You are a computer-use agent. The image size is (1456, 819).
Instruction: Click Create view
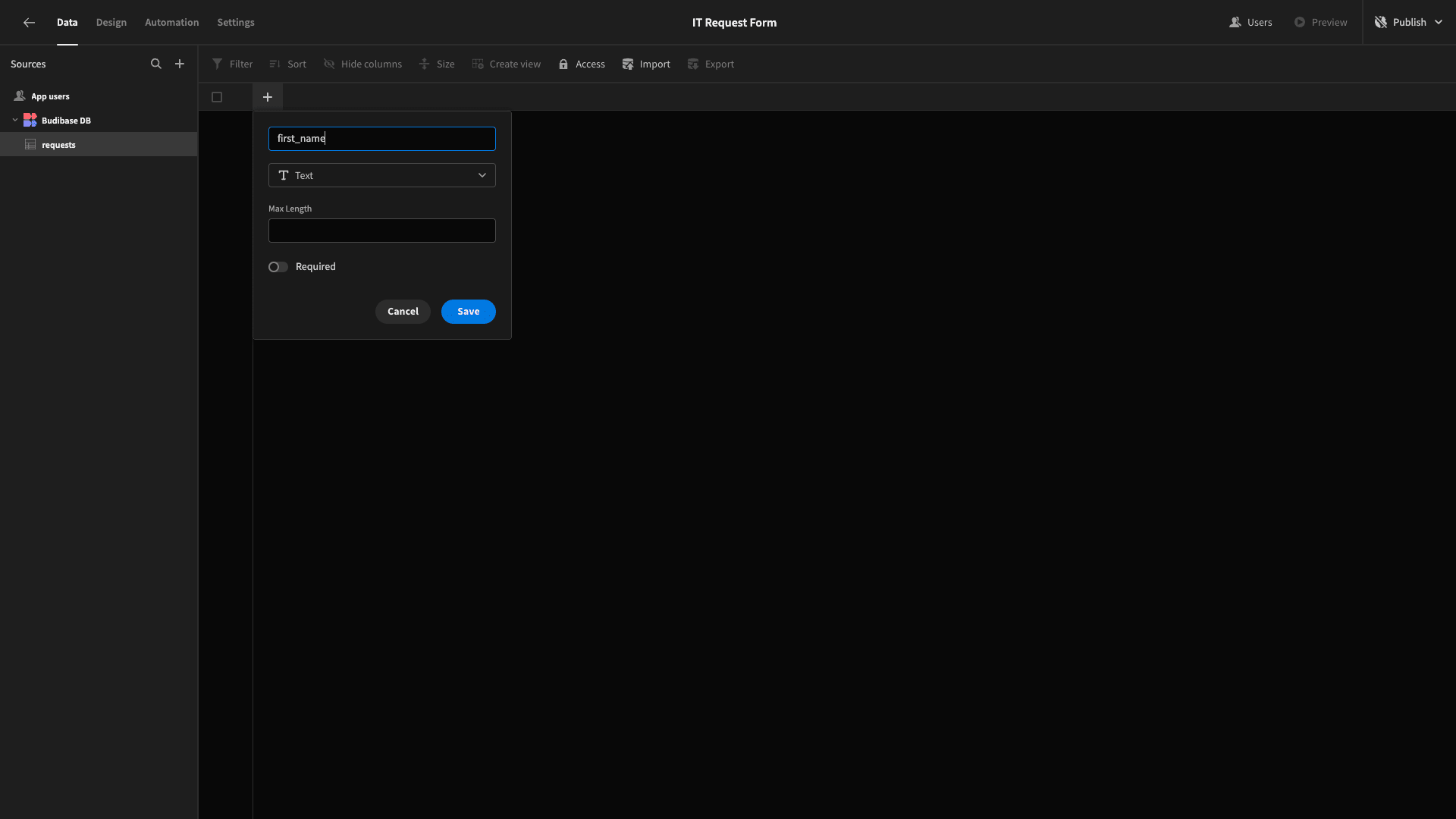507,64
